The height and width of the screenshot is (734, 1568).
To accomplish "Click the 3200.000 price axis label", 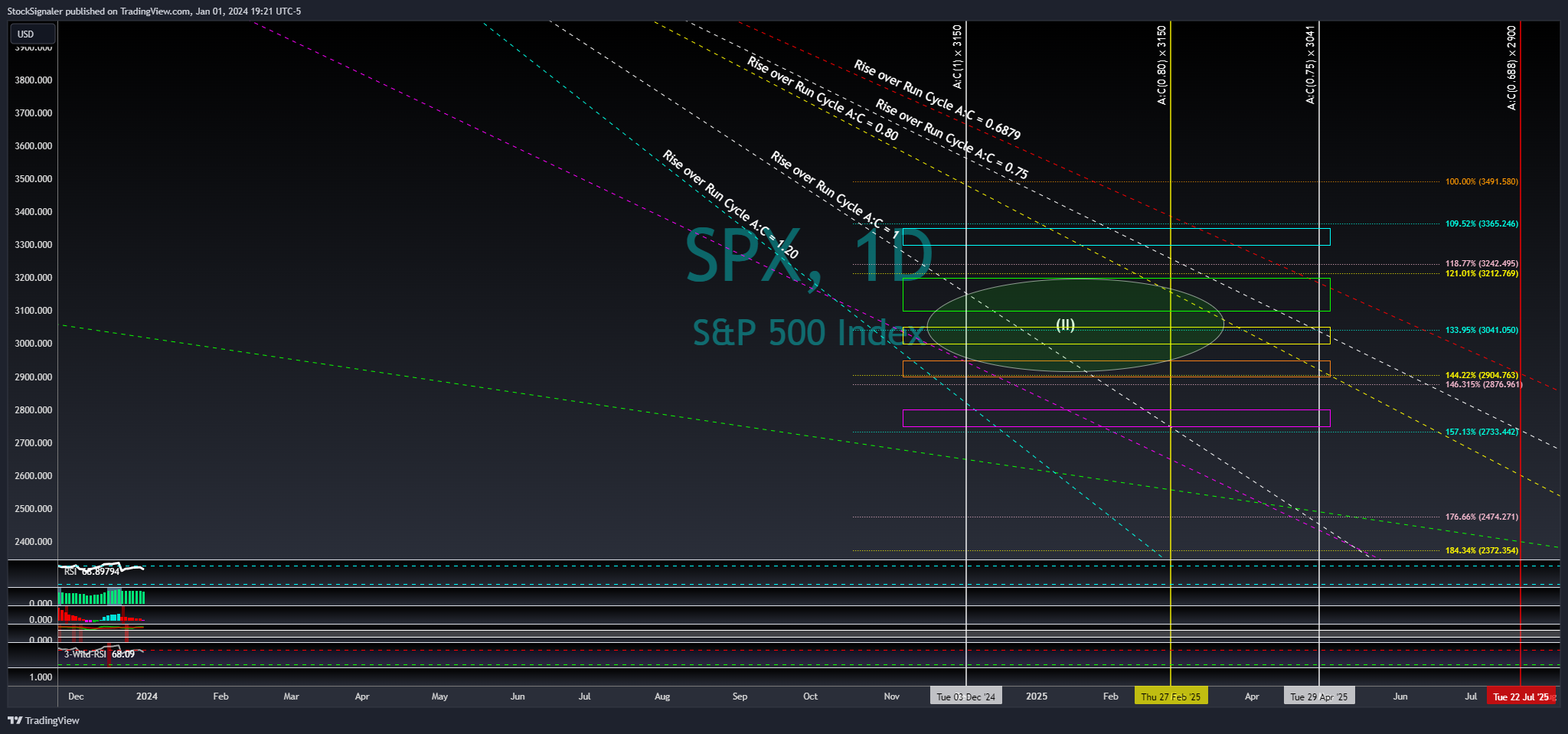I will (x=34, y=278).
